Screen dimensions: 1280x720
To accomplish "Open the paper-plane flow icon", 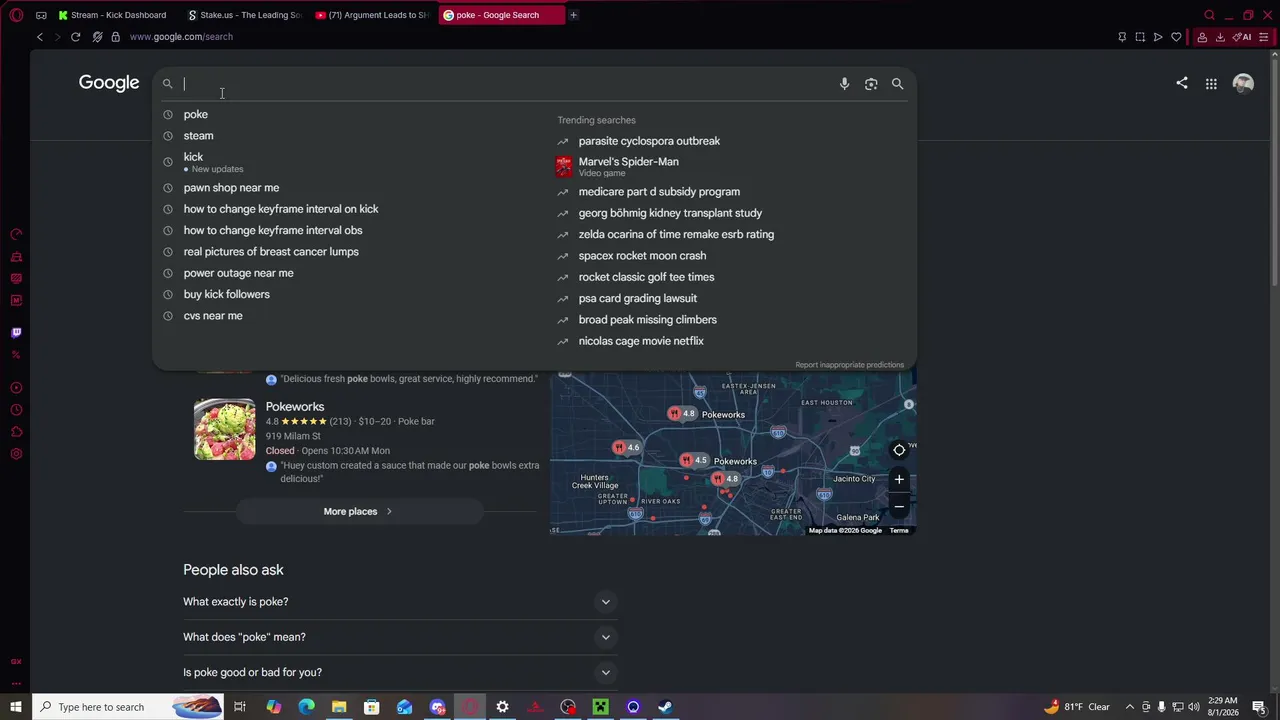I will 1158,37.
